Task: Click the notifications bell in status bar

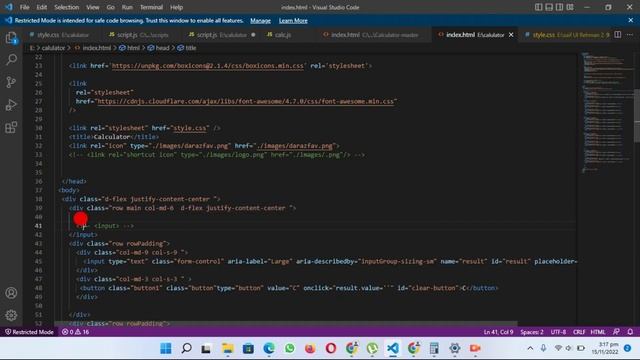Action: tap(630, 332)
